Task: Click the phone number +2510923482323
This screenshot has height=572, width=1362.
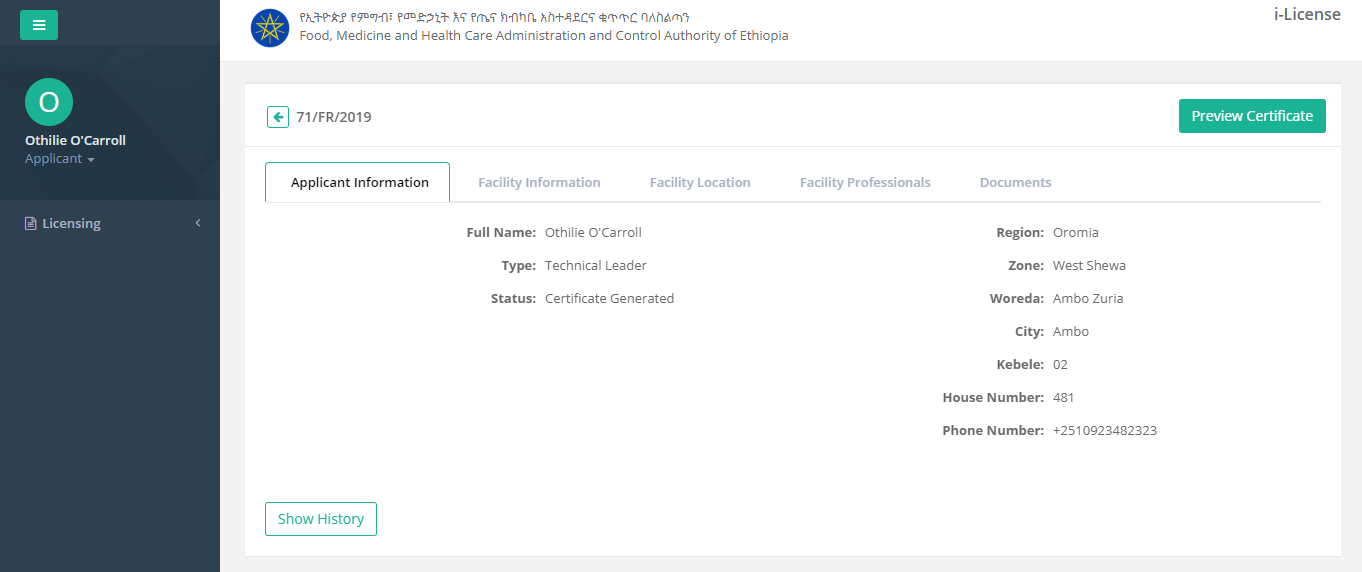Action: pyautogui.click(x=1104, y=430)
